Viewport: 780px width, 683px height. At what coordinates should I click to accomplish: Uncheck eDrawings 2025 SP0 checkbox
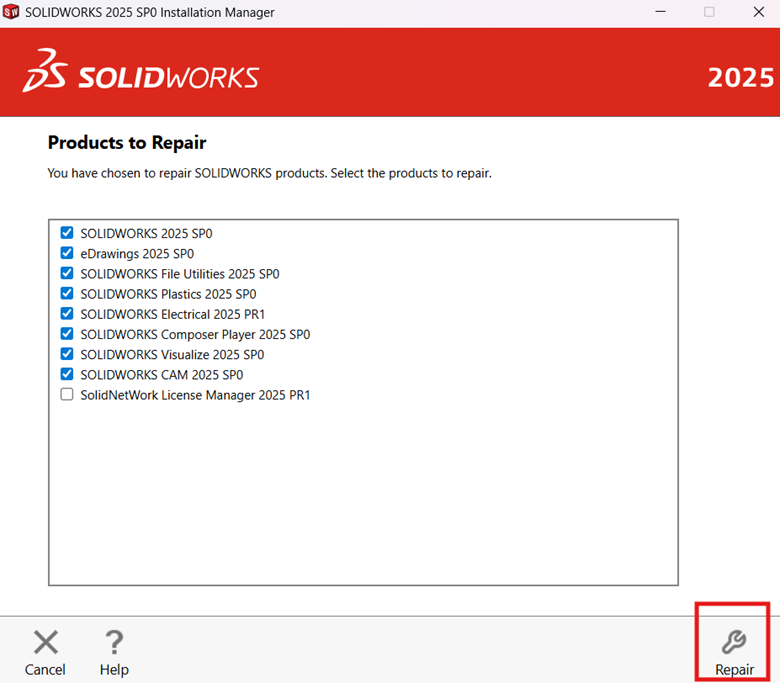pyautogui.click(x=67, y=253)
